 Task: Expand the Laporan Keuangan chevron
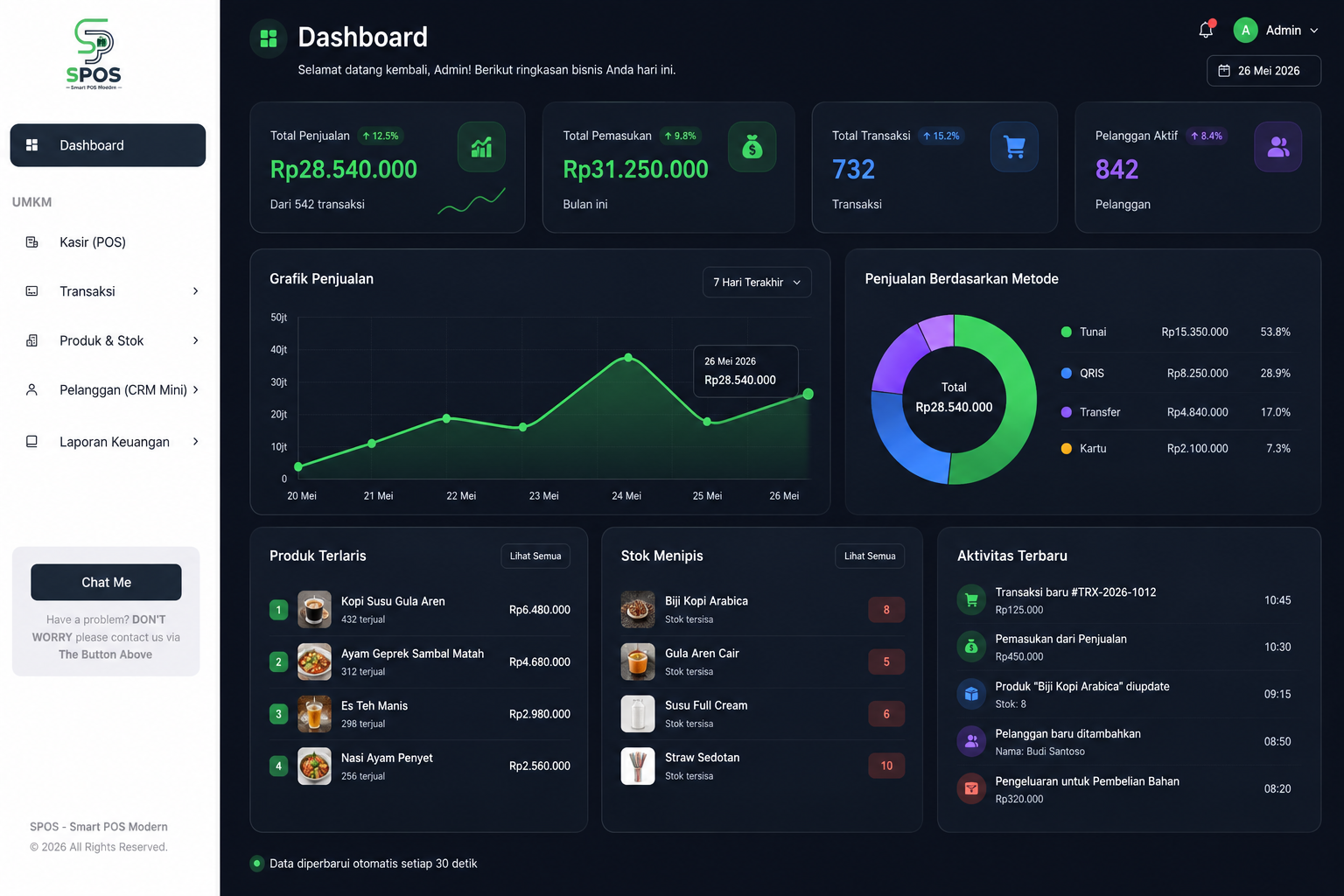tap(195, 442)
